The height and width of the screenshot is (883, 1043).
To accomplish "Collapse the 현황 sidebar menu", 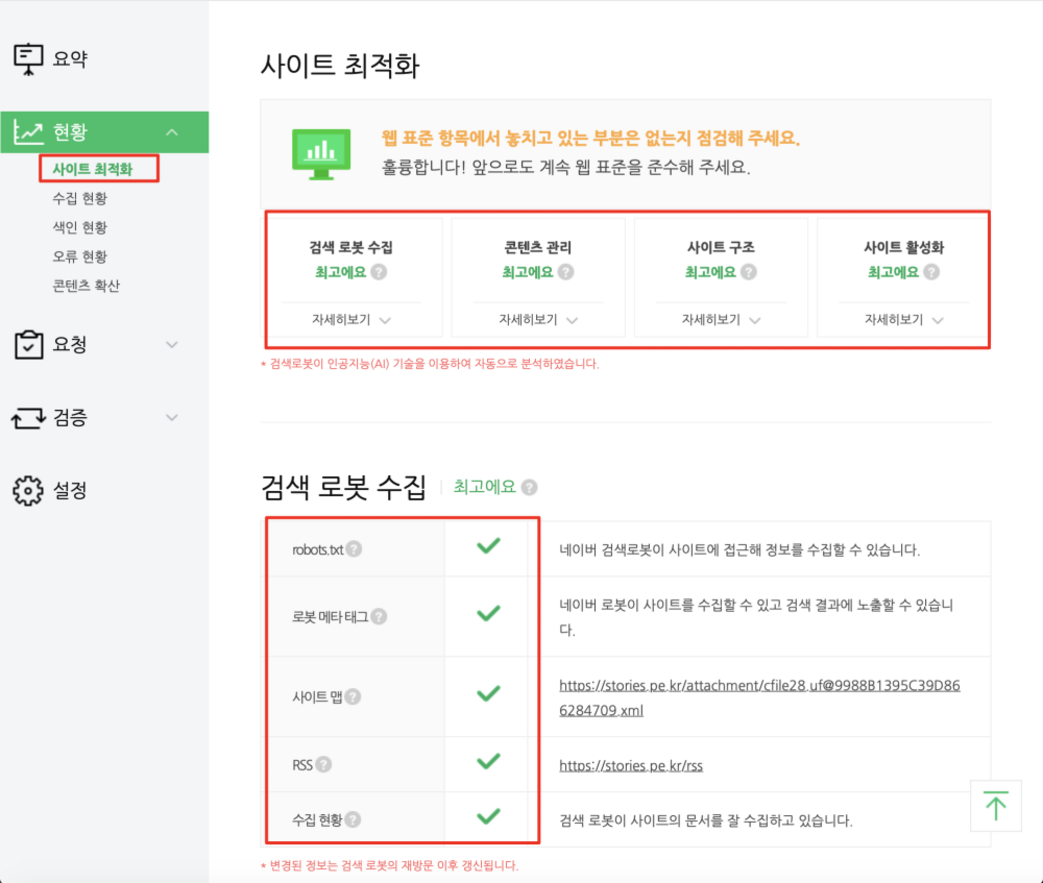I will 172,132.
